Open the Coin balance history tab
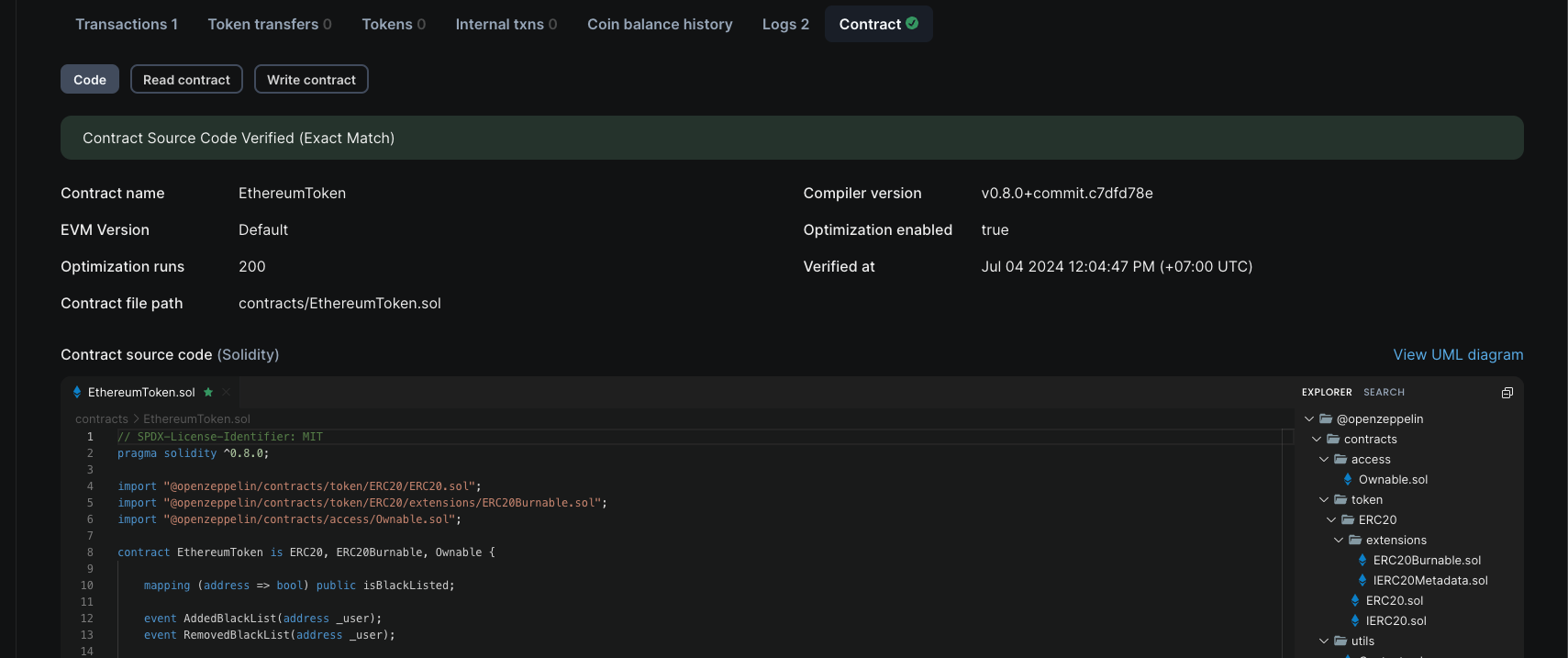 click(x=660, y=24)
